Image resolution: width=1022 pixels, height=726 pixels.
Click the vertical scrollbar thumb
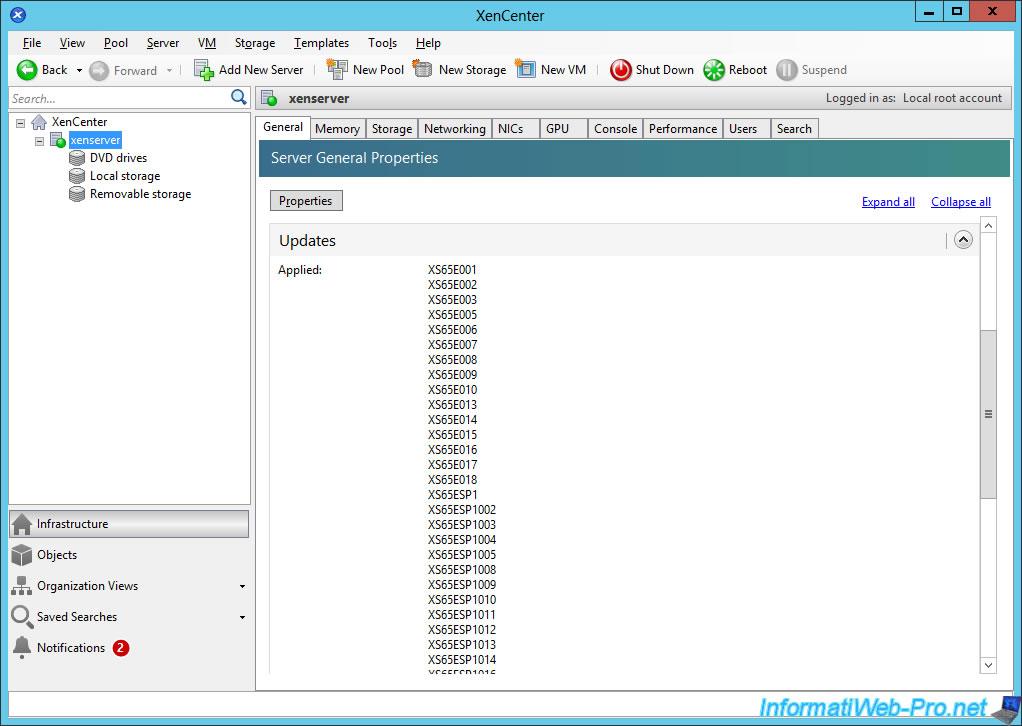[x=988, y=414]
